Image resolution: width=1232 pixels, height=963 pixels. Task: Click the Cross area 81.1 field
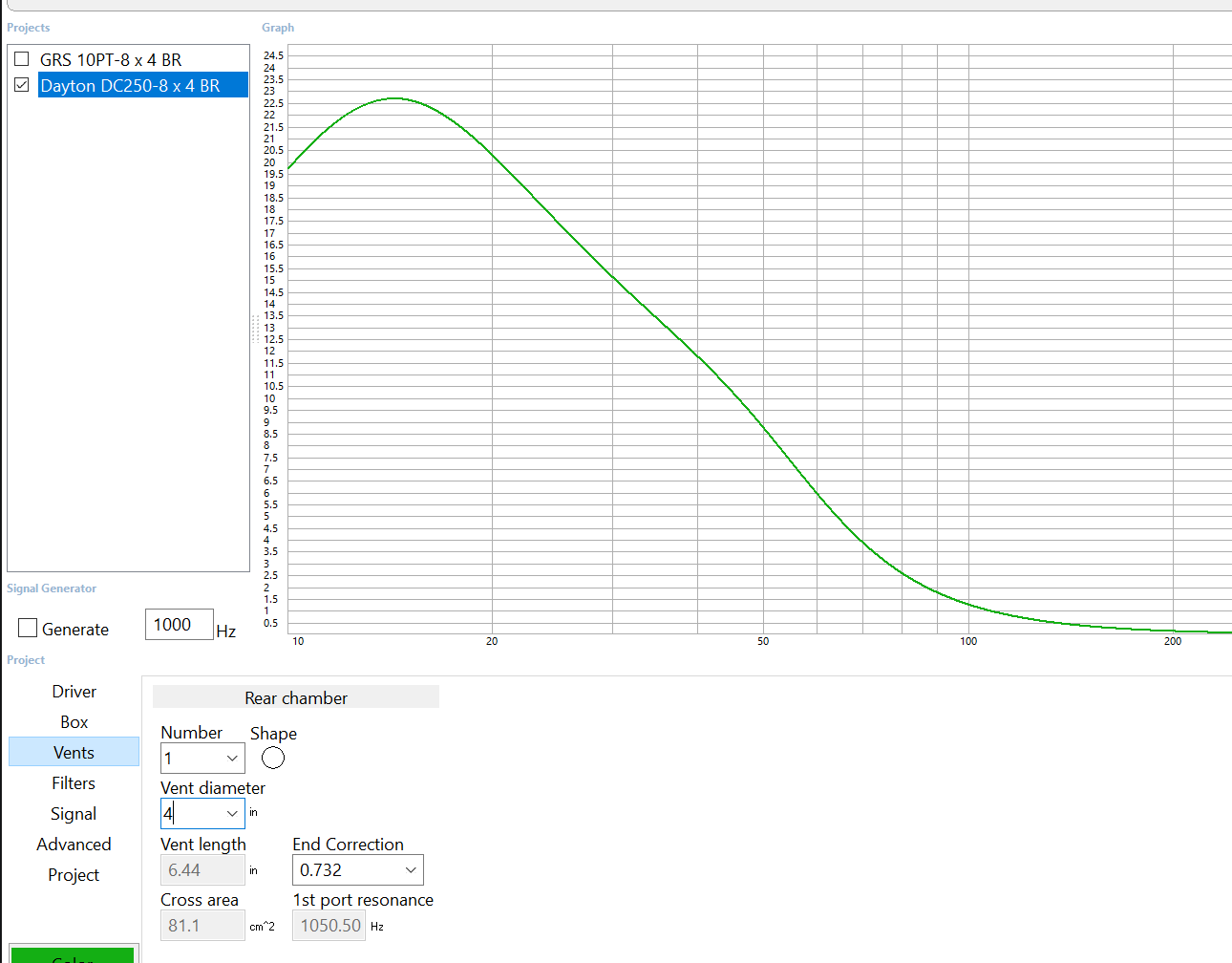click(202, 926)
